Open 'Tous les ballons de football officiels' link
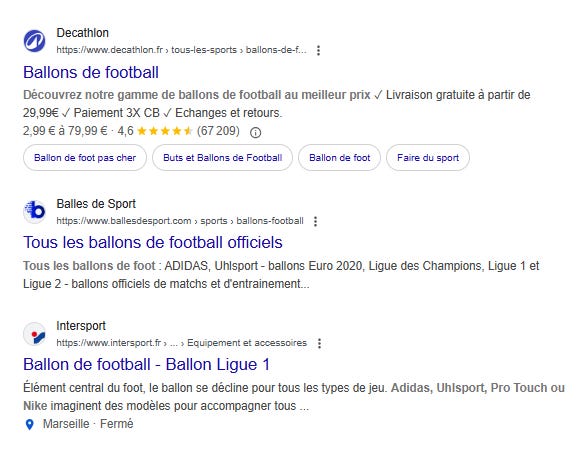 [153, 243]
